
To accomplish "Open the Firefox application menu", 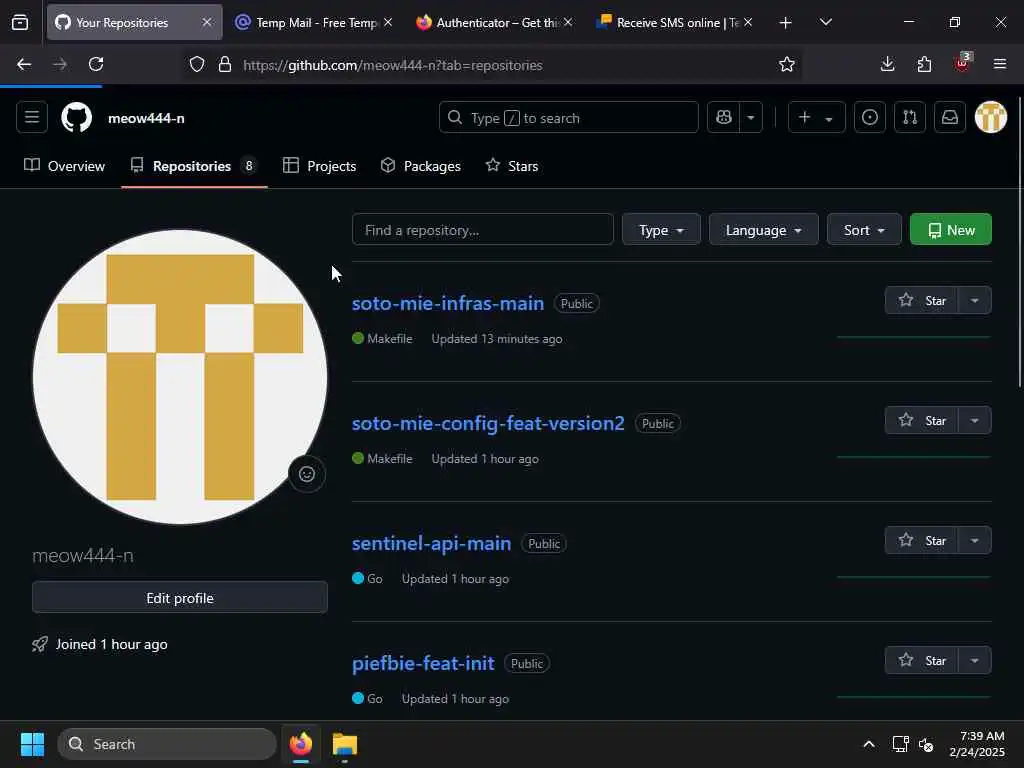I will (x=1000, y=64).
